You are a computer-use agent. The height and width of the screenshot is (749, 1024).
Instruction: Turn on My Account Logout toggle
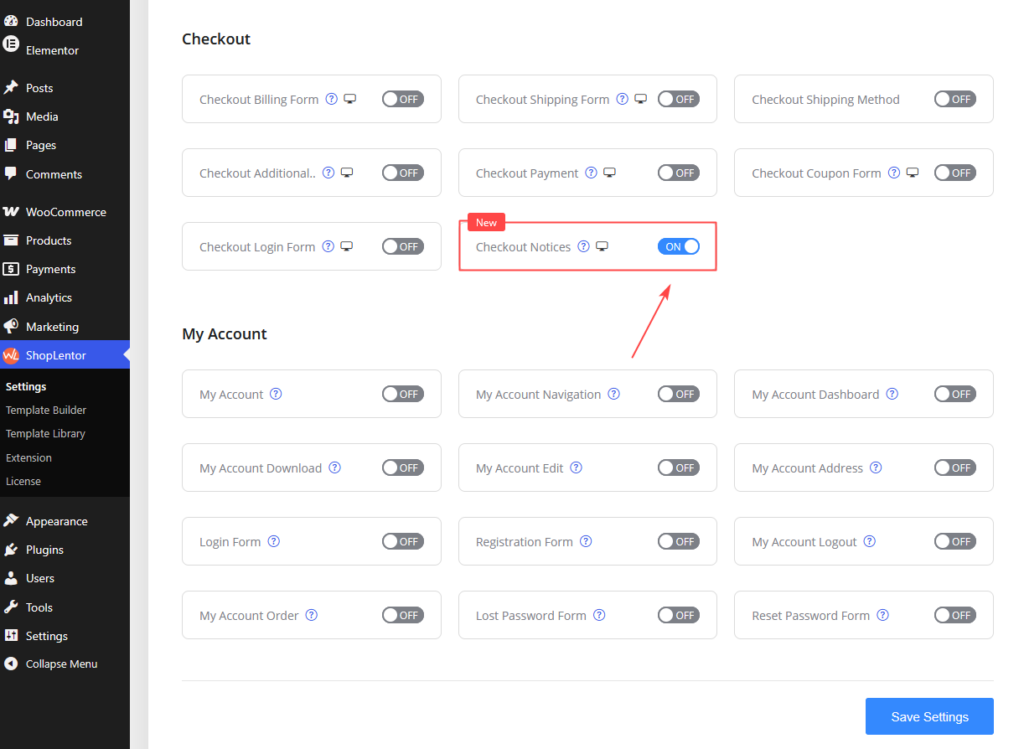click(955, 542)
